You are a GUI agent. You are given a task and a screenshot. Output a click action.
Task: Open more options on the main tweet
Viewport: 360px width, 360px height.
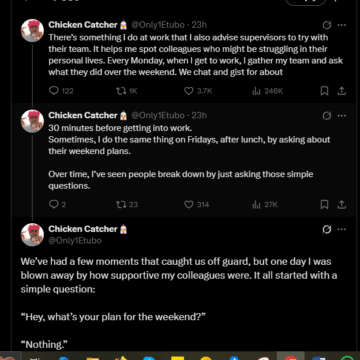coord(342,229)
